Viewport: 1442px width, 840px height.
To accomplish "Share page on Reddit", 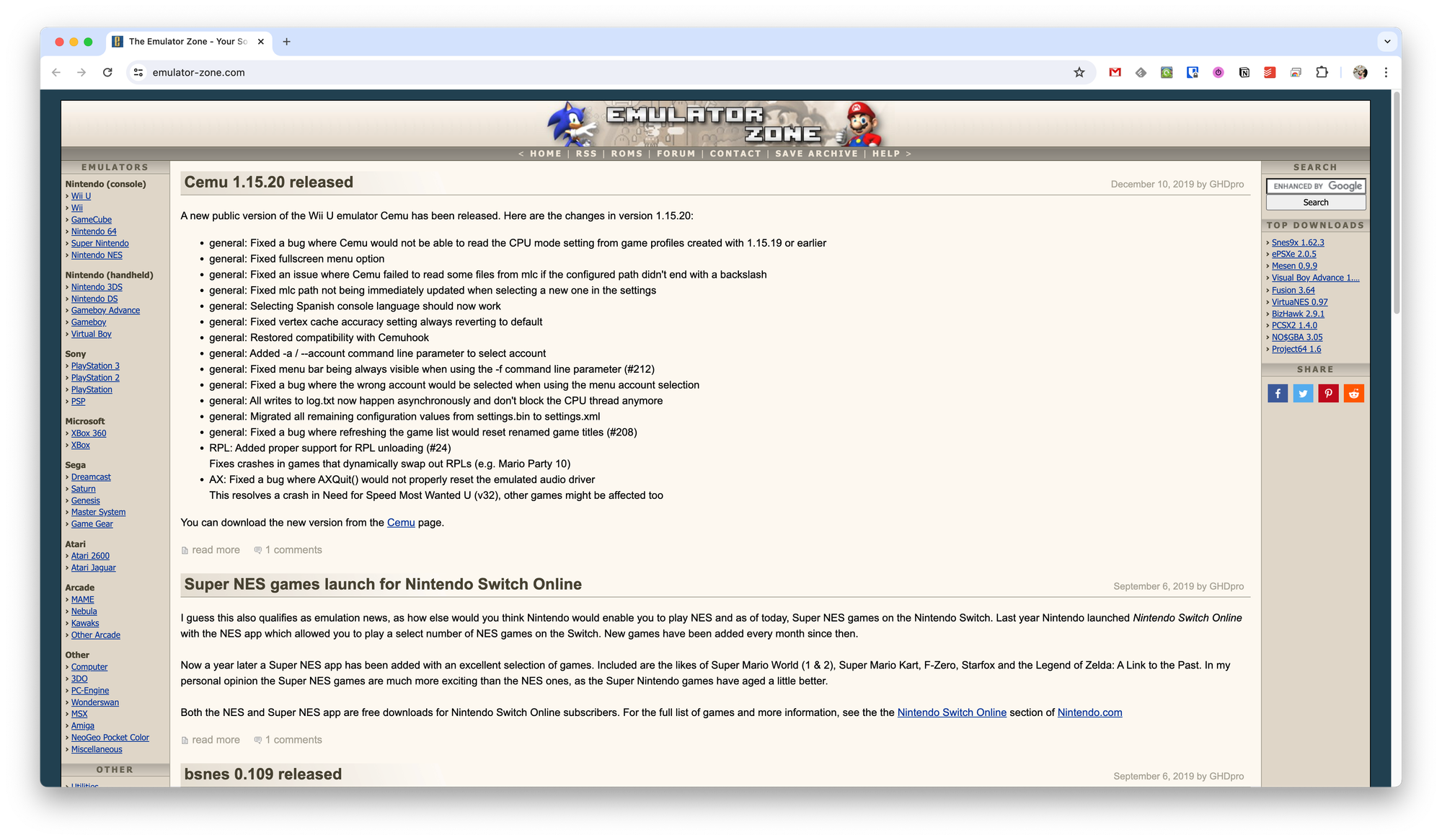I will tap(1353, 393).
